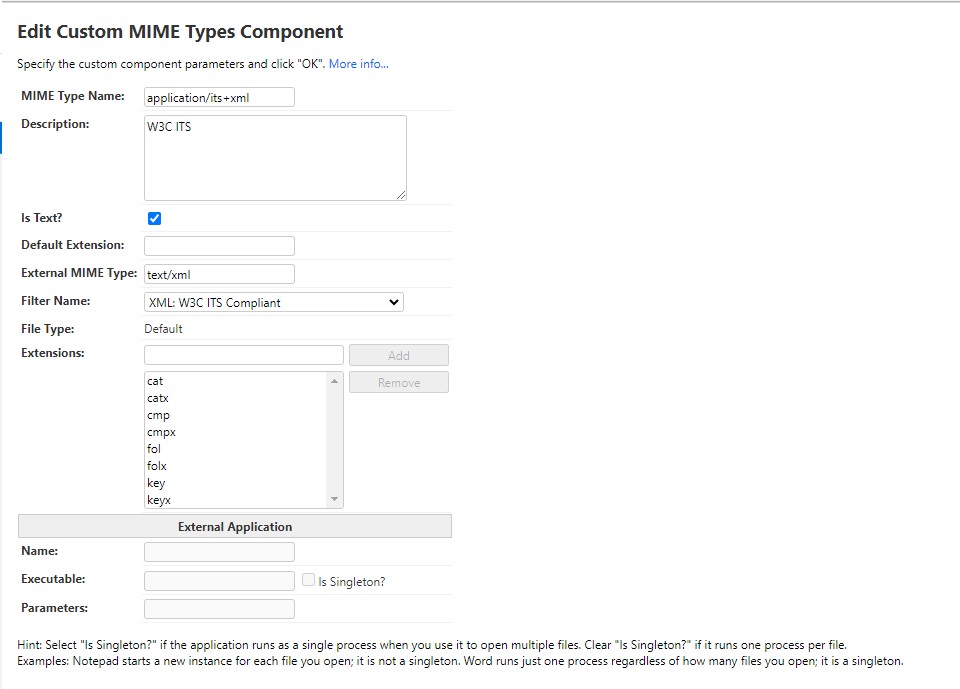Click the Parameters input box
This screenshot has width=960, height=689.
tap(218, 608)
